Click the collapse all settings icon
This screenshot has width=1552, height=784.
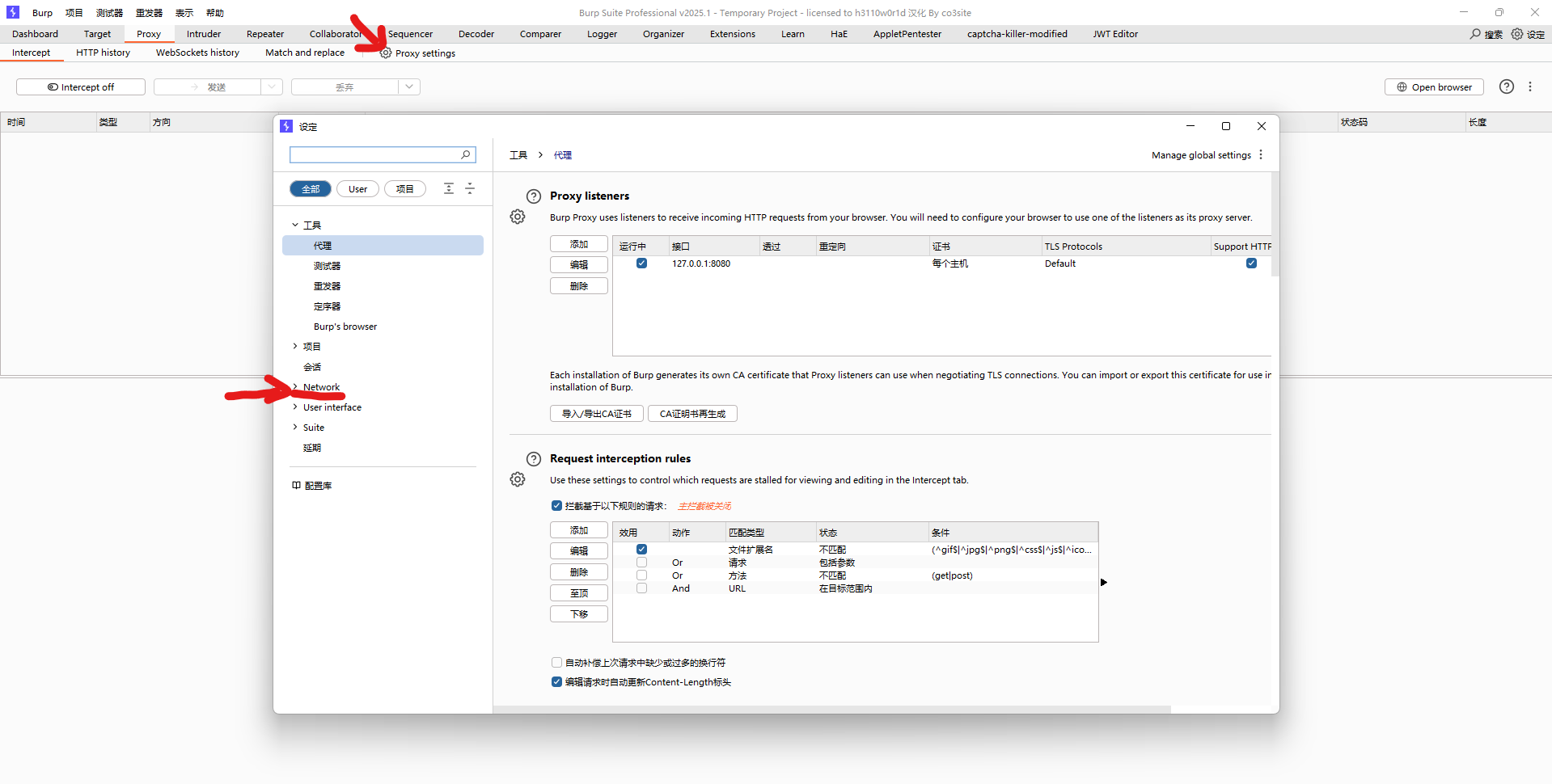470,188
